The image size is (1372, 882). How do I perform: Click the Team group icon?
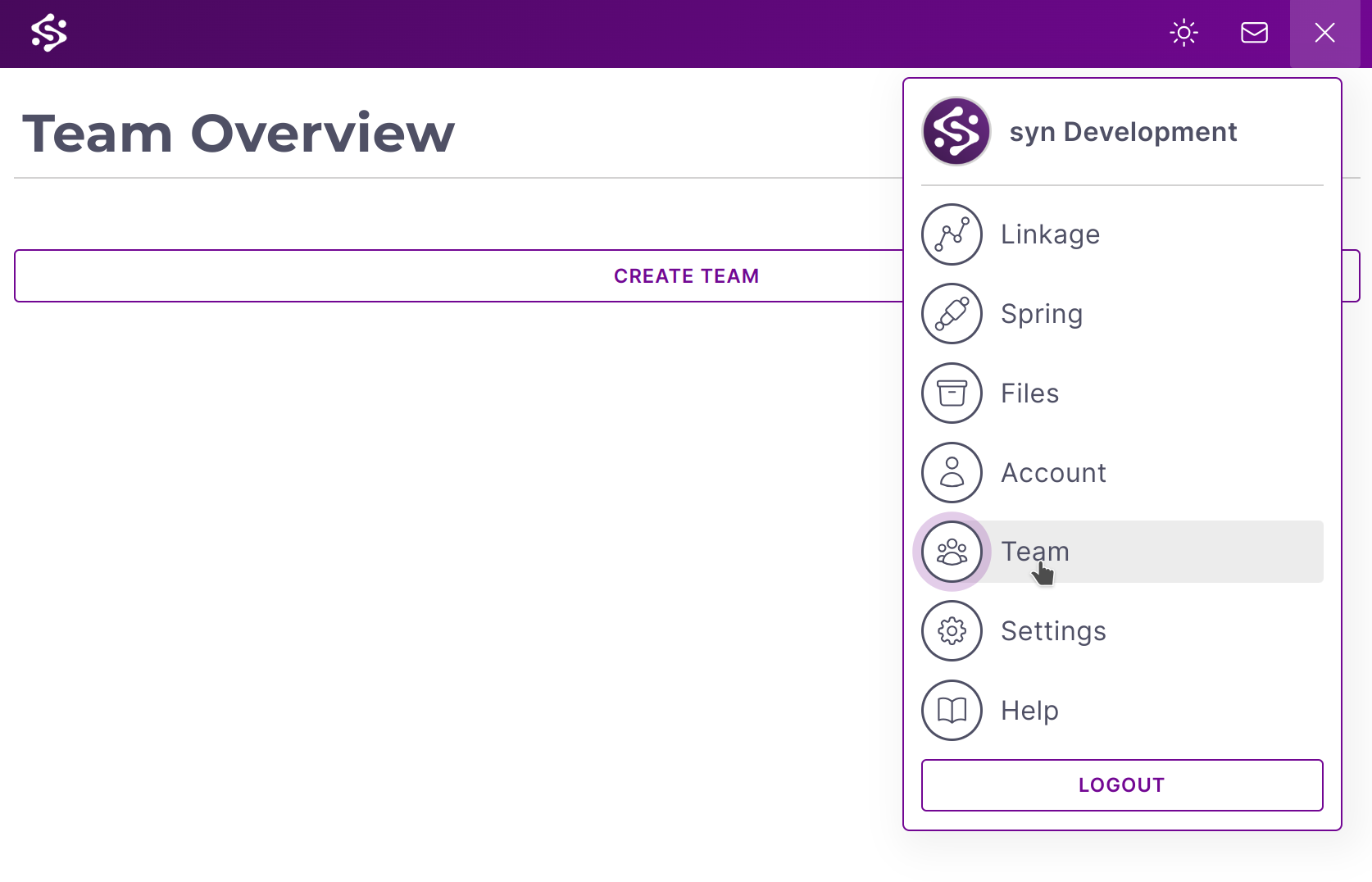[952, 552]
